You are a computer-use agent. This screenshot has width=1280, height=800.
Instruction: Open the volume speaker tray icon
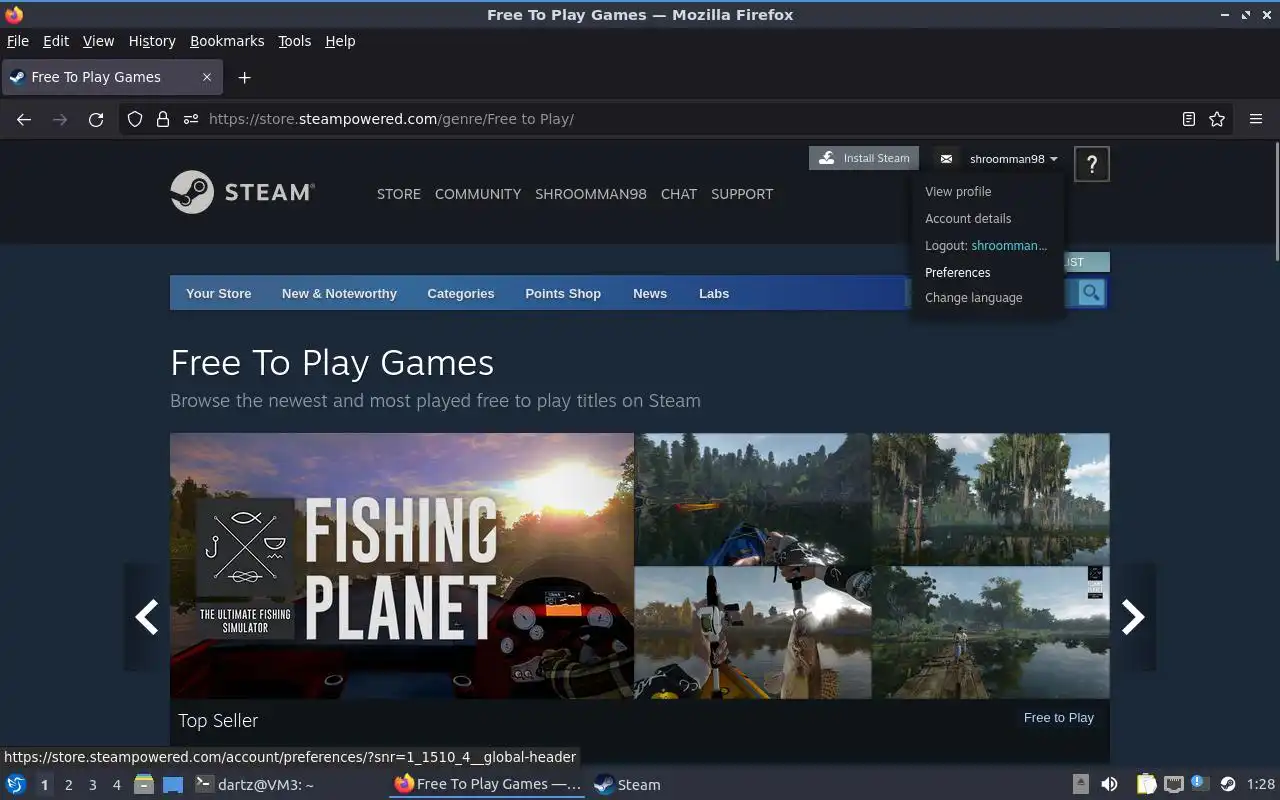(x=1109, y=784)
